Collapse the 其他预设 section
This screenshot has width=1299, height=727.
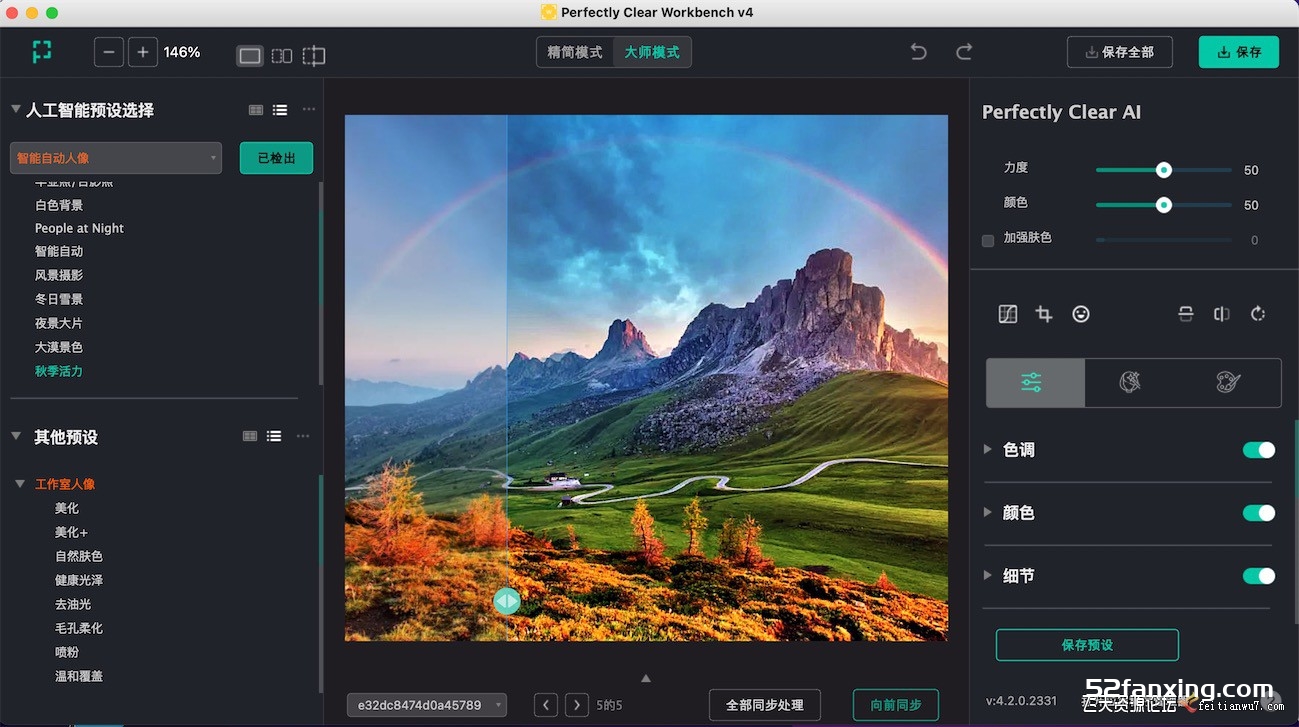[16, 436]
